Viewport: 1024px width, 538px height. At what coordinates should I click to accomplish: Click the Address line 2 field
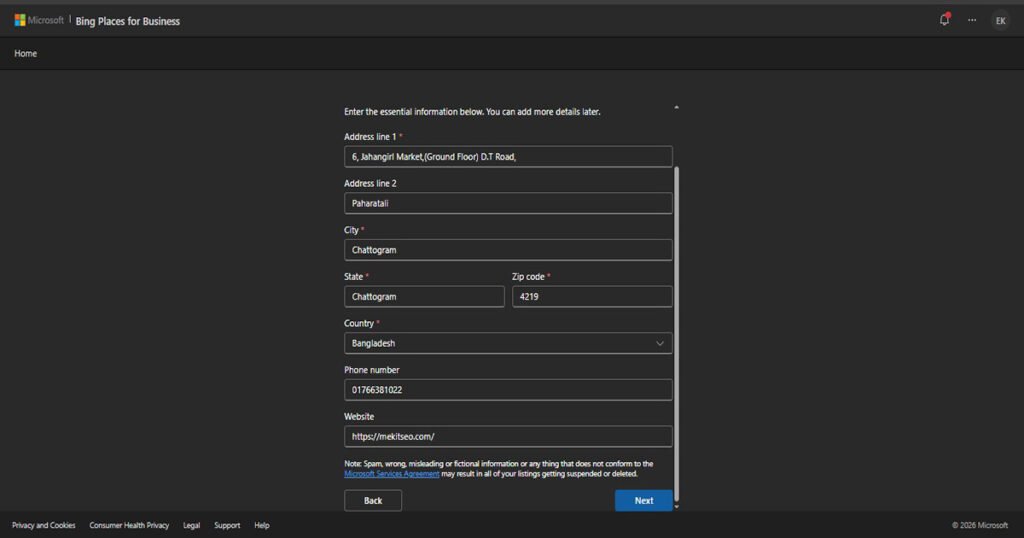(x=508, y=203)
